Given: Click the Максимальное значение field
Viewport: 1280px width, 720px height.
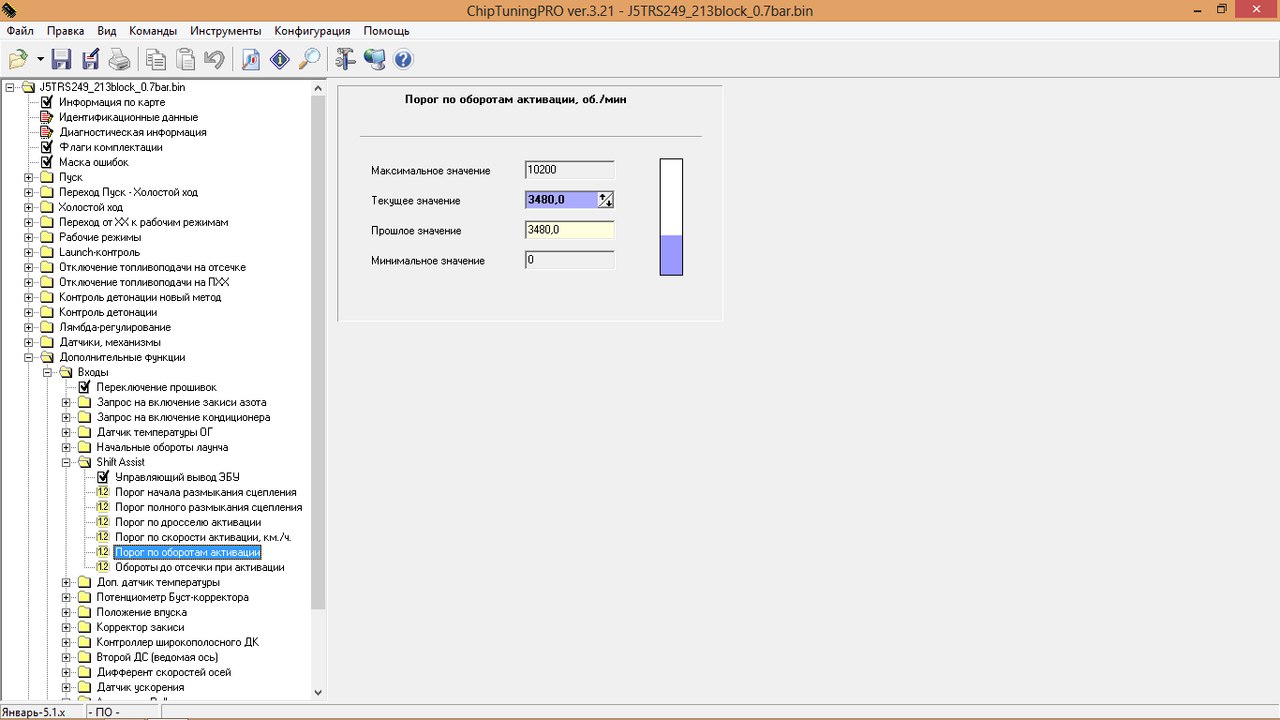Looking at the screenshot, I should point(569,170).
